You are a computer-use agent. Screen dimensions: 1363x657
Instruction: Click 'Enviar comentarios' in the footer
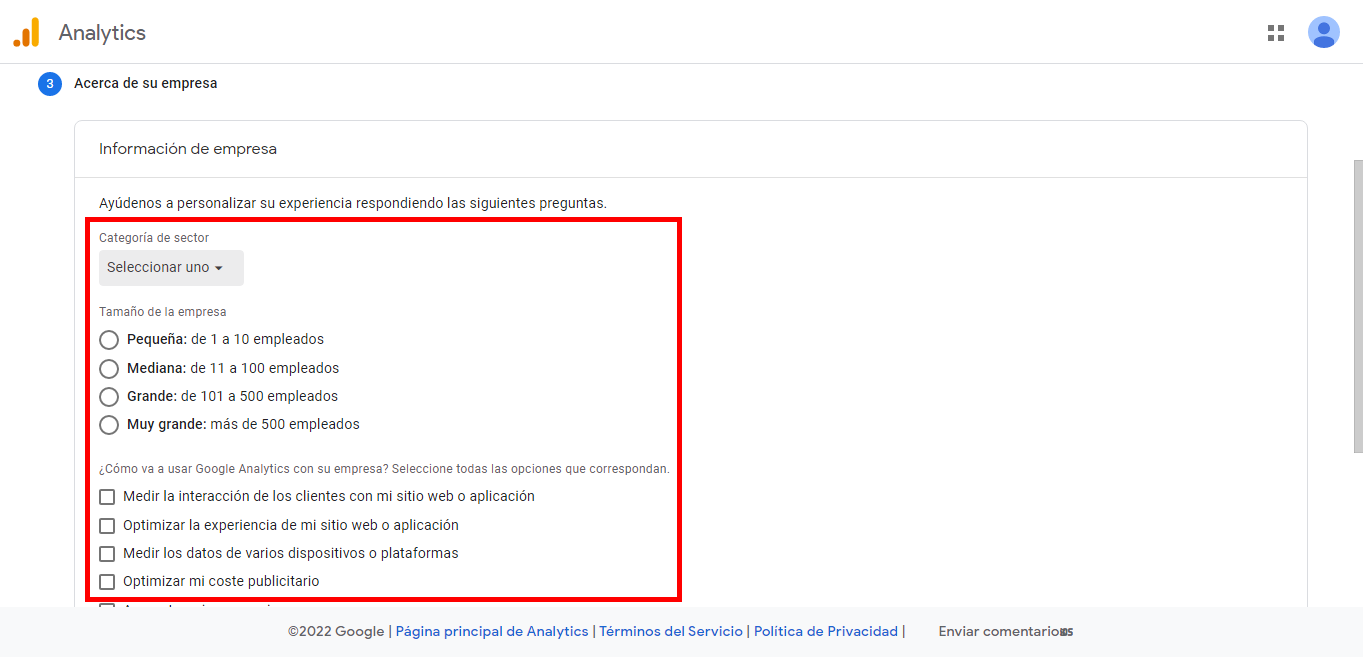pos(1003,631)
